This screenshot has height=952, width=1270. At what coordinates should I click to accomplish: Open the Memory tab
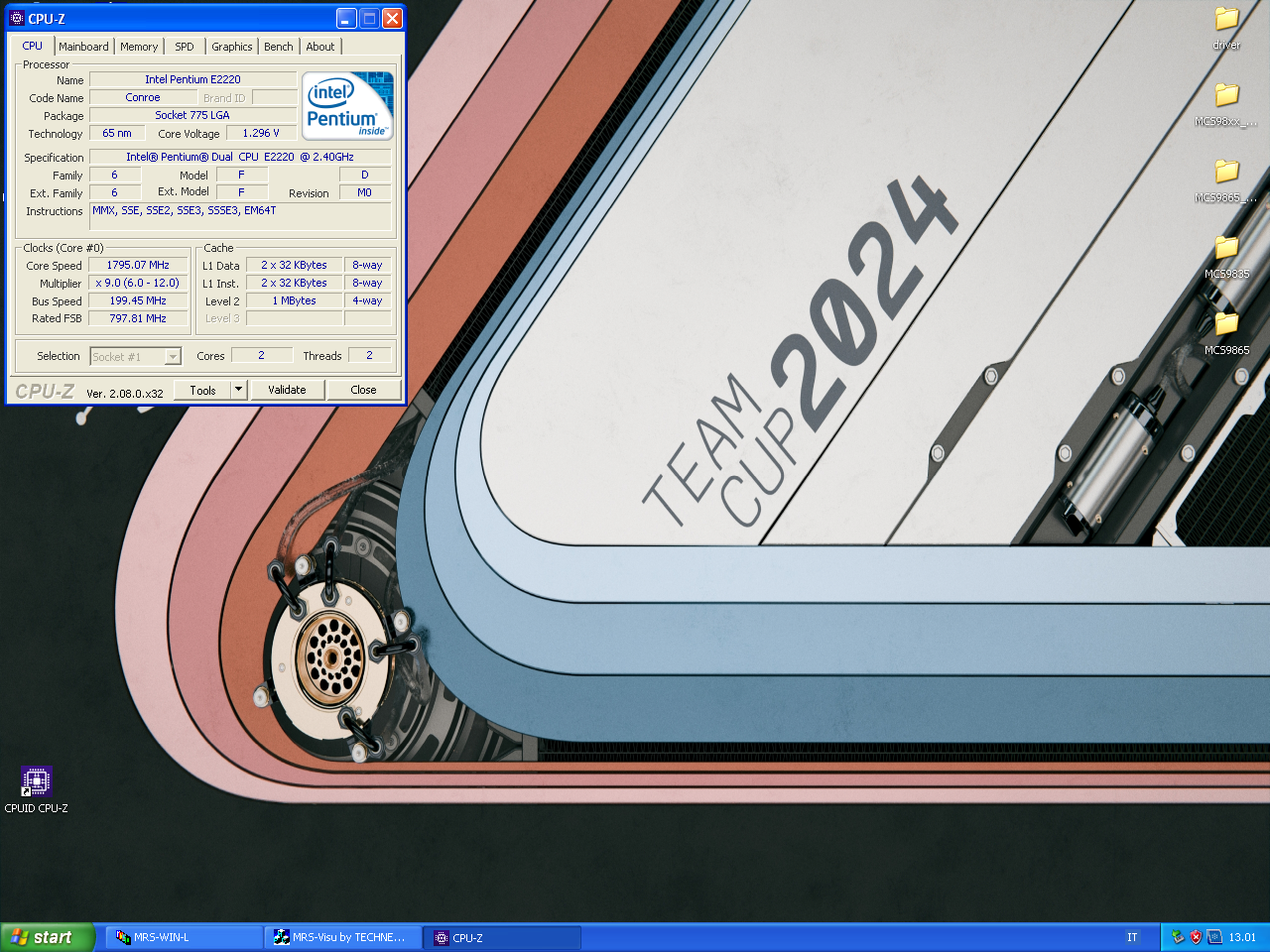tap(139, 47)
